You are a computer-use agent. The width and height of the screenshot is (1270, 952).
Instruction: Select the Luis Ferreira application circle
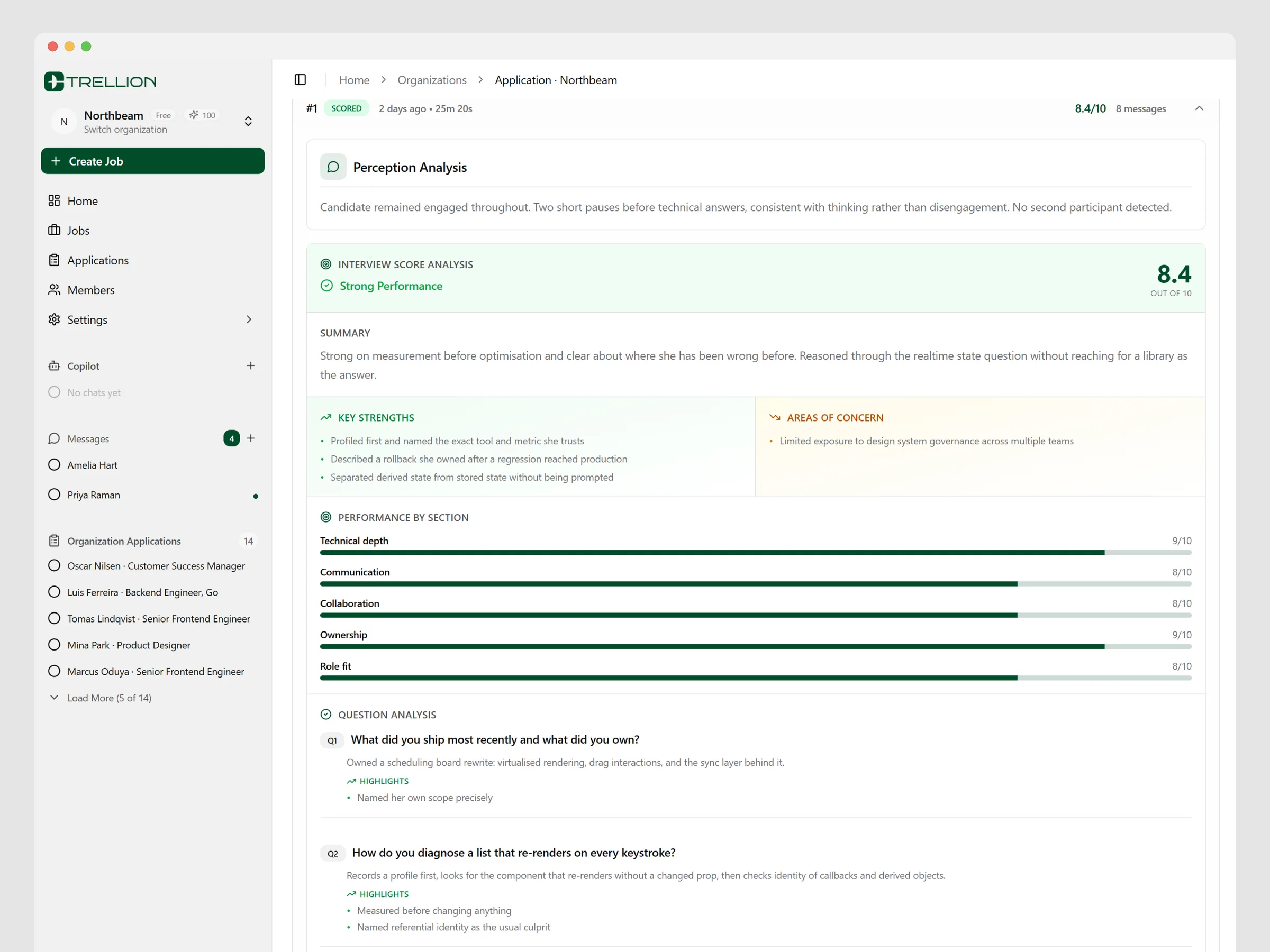pyautogui.click(x=54, y=592)
